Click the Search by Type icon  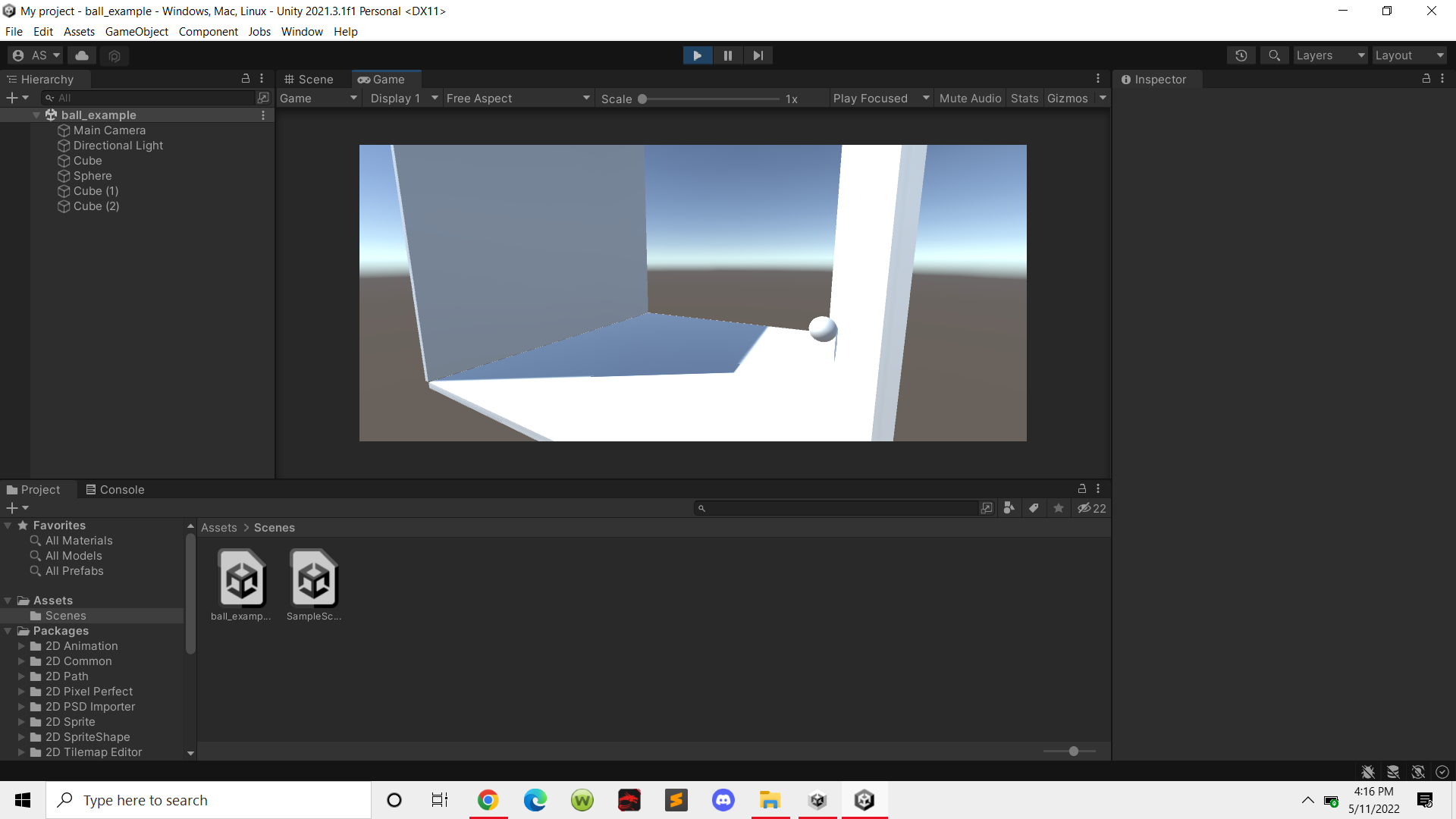1009,508
